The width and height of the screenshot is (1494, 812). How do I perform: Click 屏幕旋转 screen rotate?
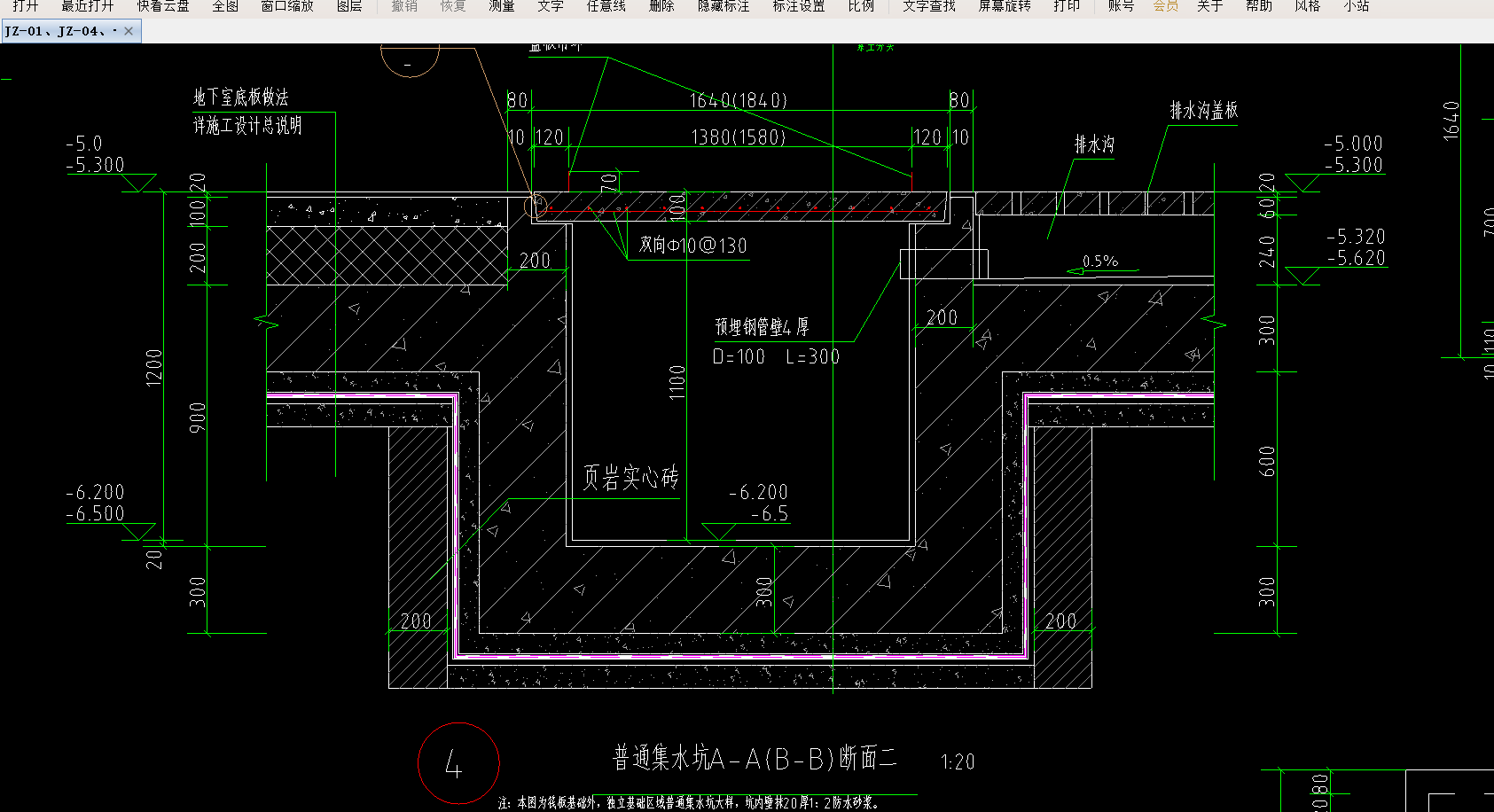pos(1005,5)
